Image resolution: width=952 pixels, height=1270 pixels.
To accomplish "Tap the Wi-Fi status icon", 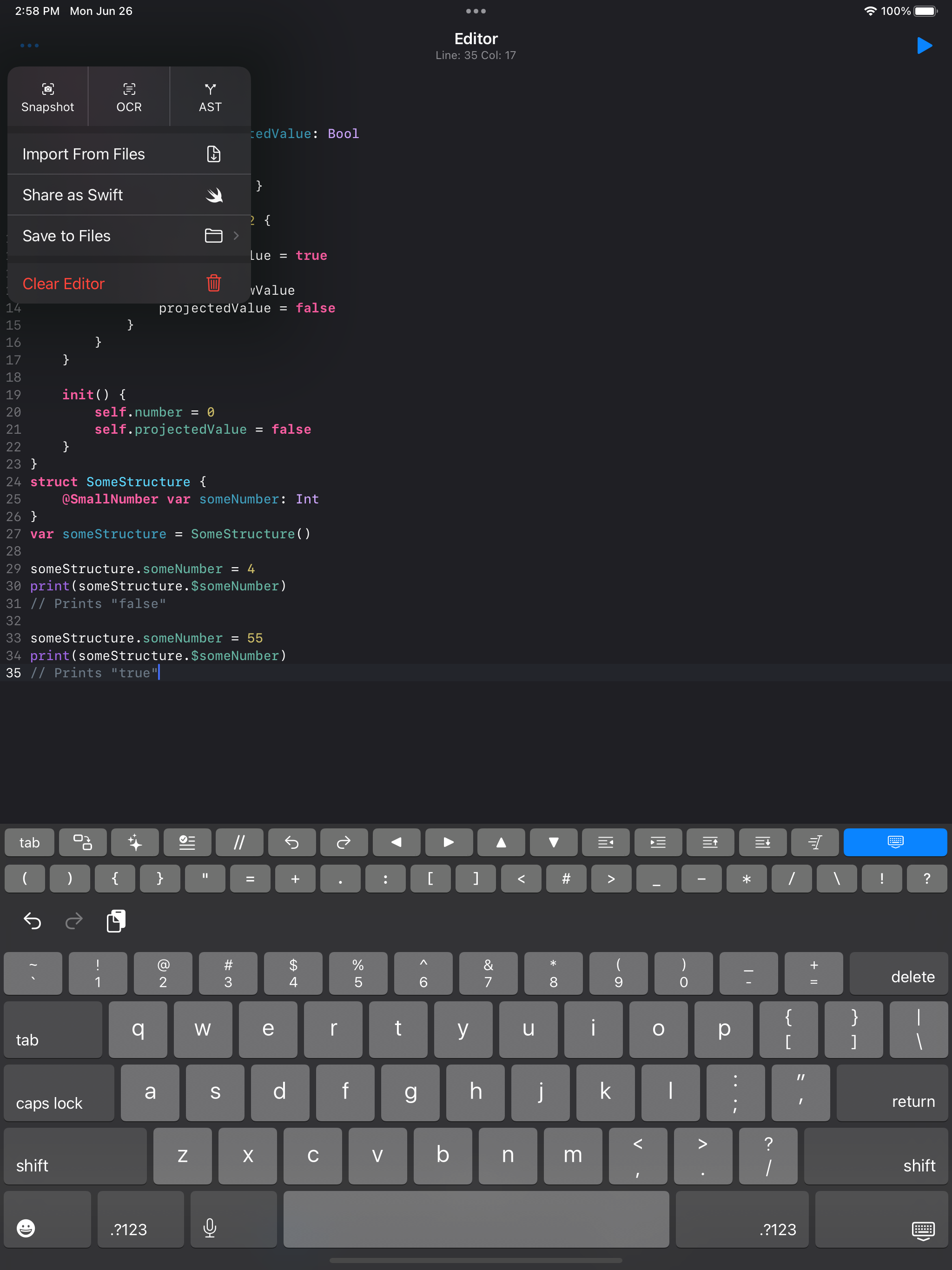I will tap(870, 11).
